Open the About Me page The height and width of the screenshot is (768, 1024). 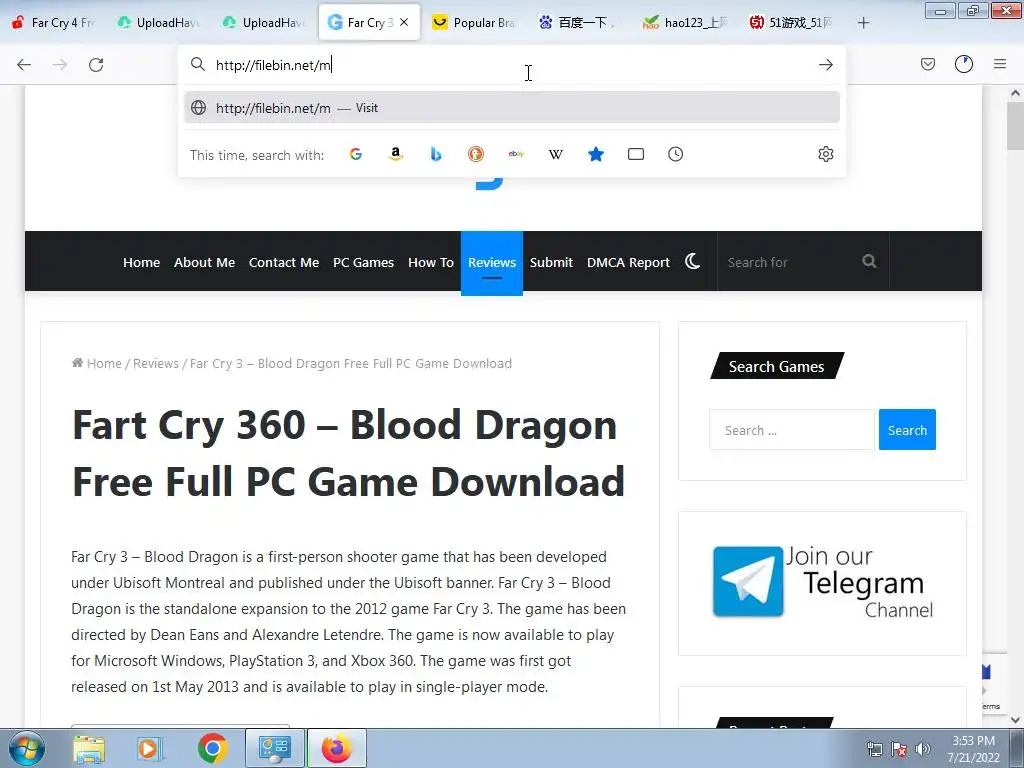pyautogui.click(x=204, y=263)
